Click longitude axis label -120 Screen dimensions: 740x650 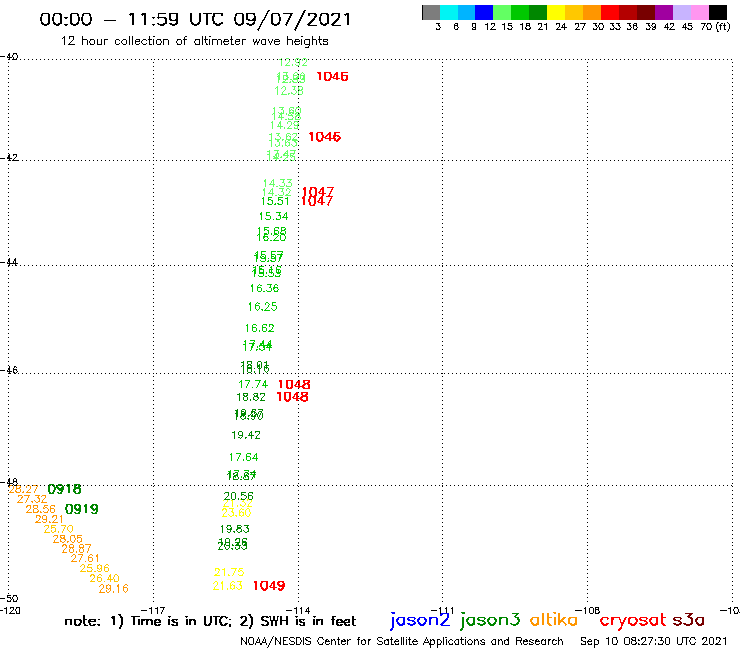point(10,610)
